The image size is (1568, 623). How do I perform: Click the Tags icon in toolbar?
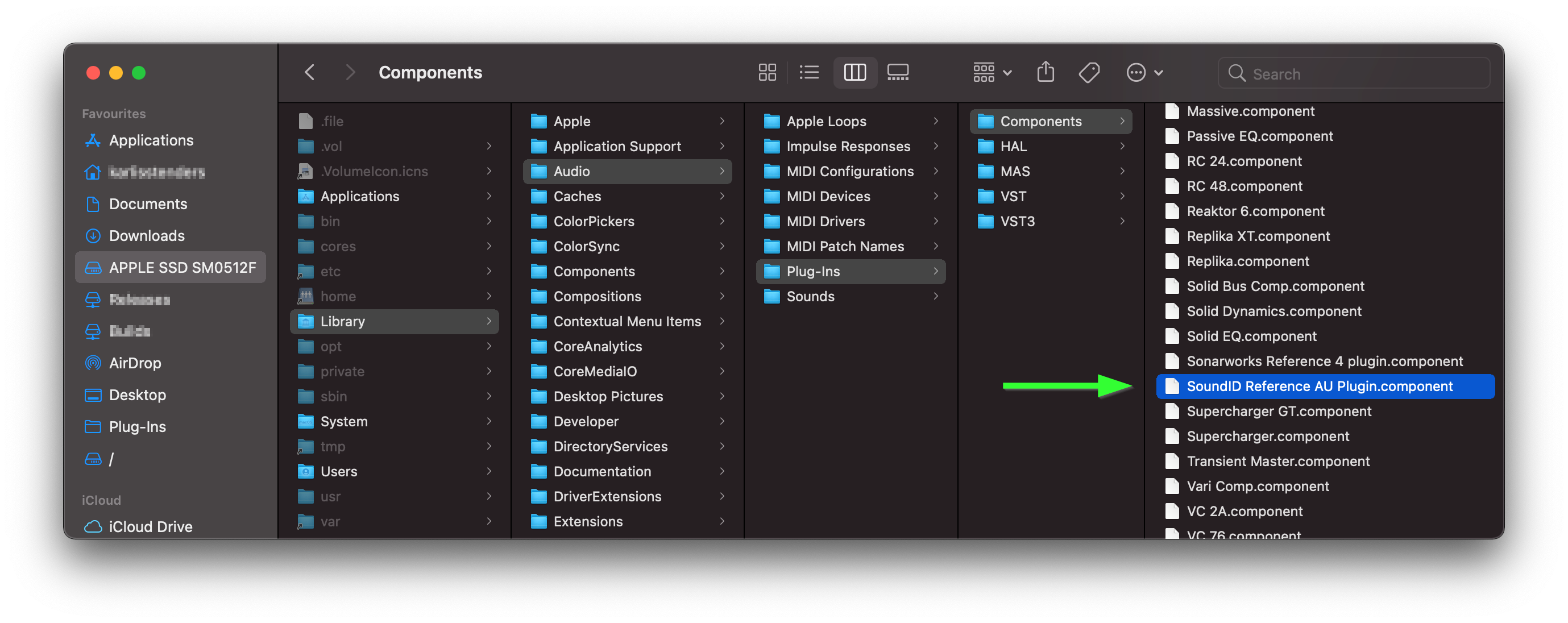(1089, 72)
